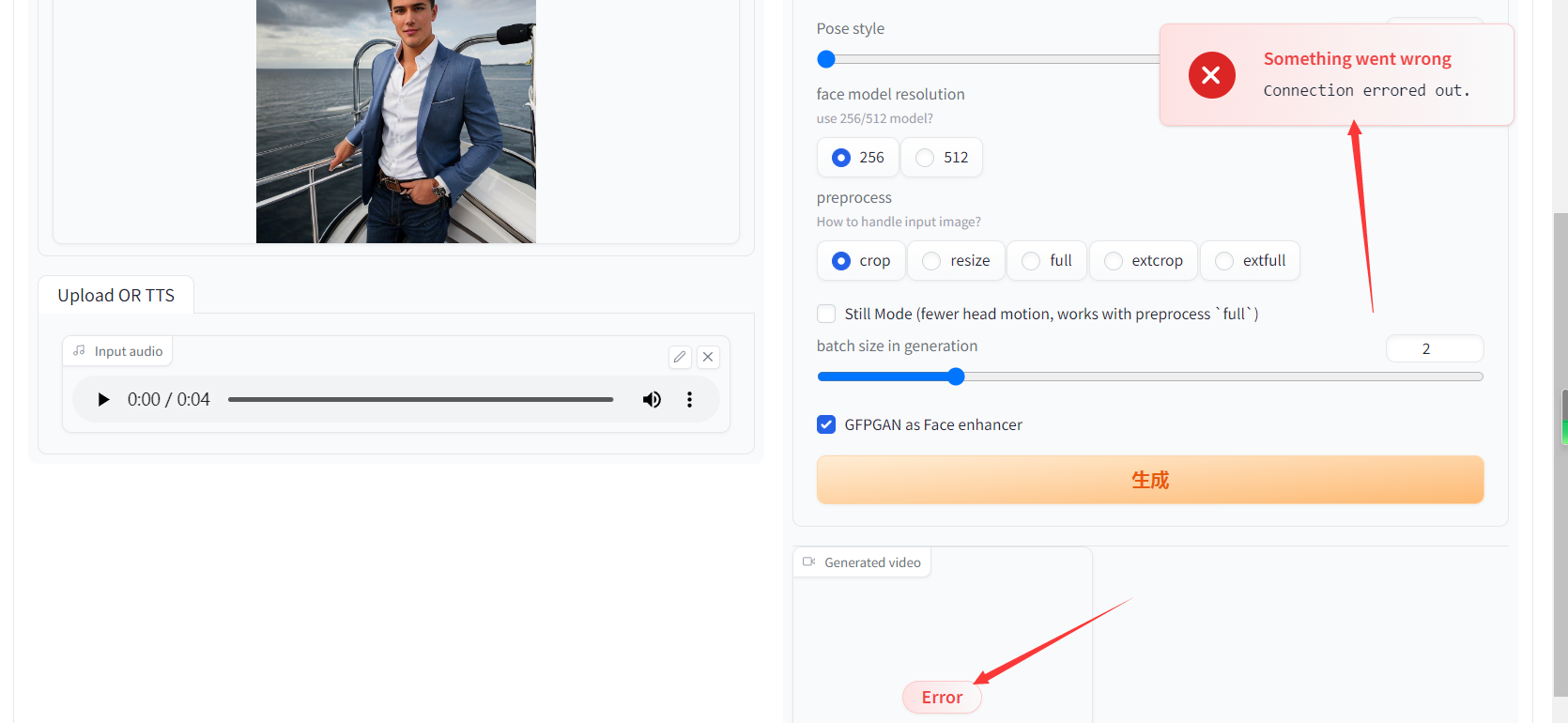The width and height of the screenshot is (1568, 723).
Task: Edit the batch size number field
Action: coord(1435,348)
